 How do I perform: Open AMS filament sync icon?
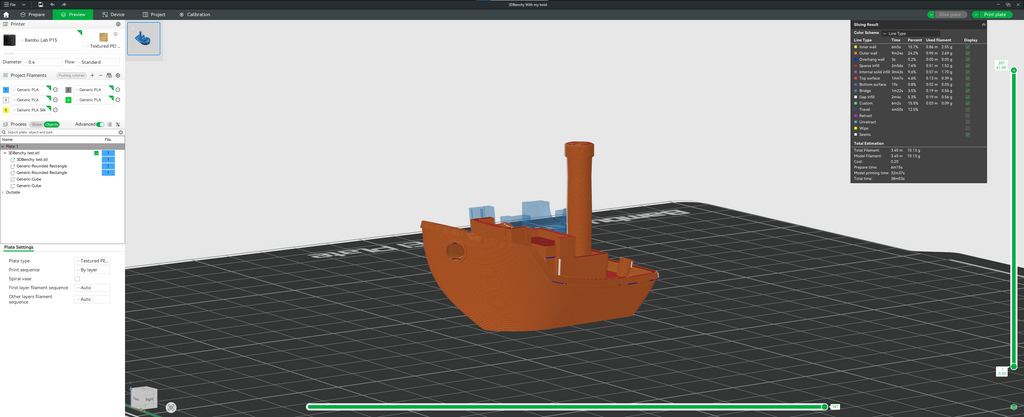click(x=109, y=76)
